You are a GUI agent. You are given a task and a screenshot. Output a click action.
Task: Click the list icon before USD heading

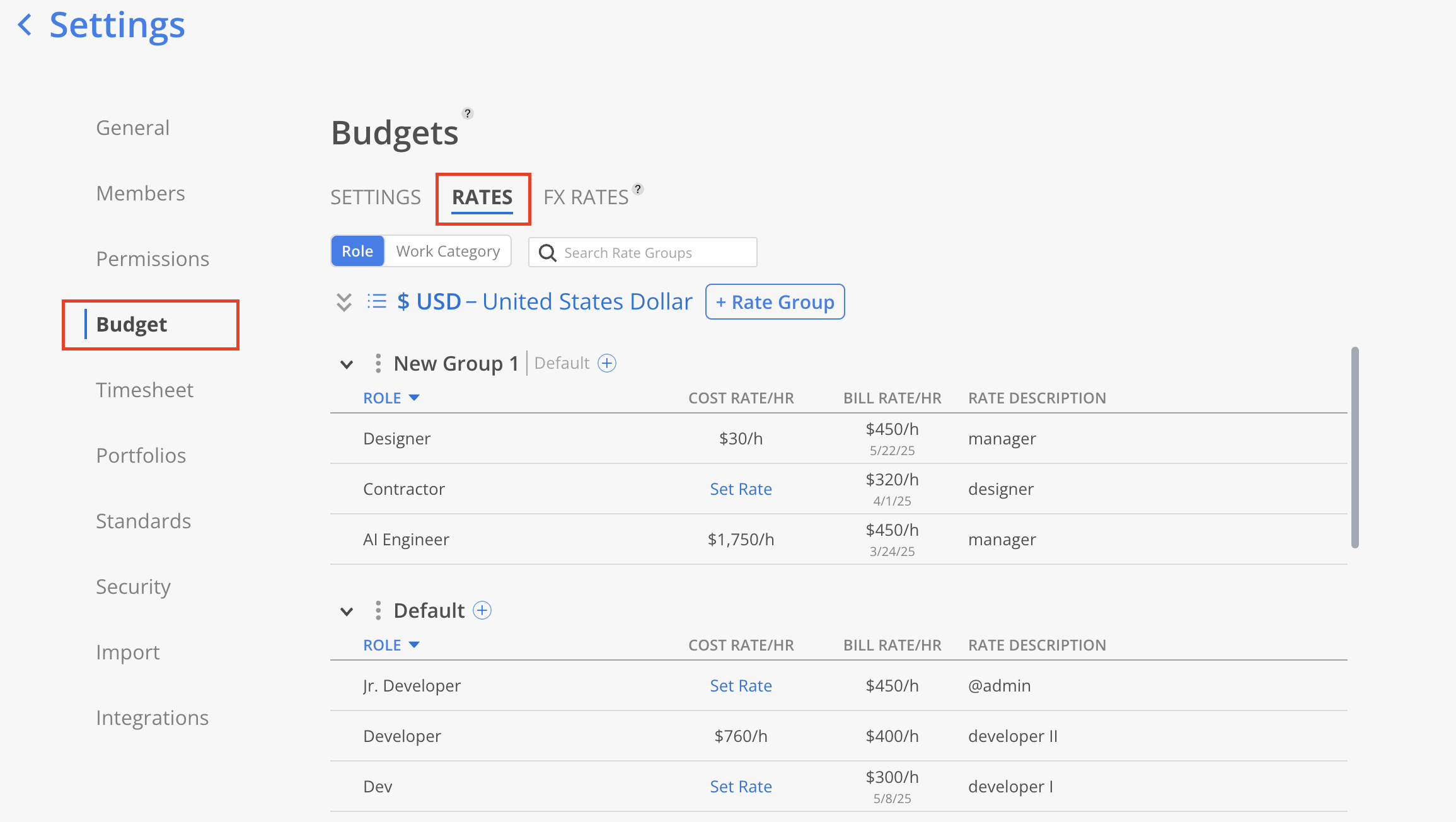tap(376, 301)
